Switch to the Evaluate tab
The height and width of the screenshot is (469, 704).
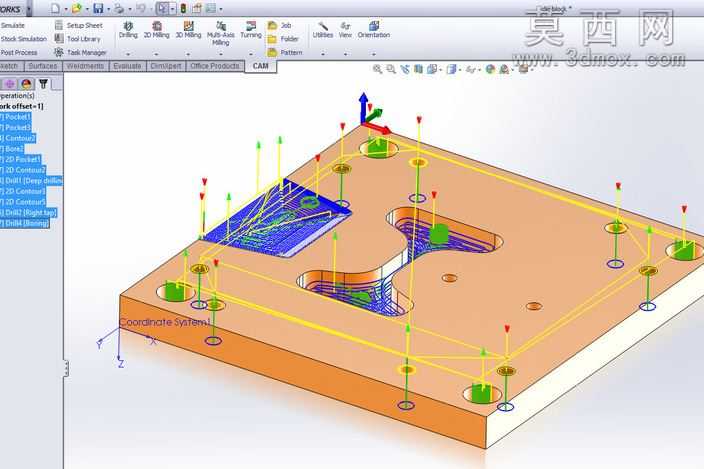(127, 66)
